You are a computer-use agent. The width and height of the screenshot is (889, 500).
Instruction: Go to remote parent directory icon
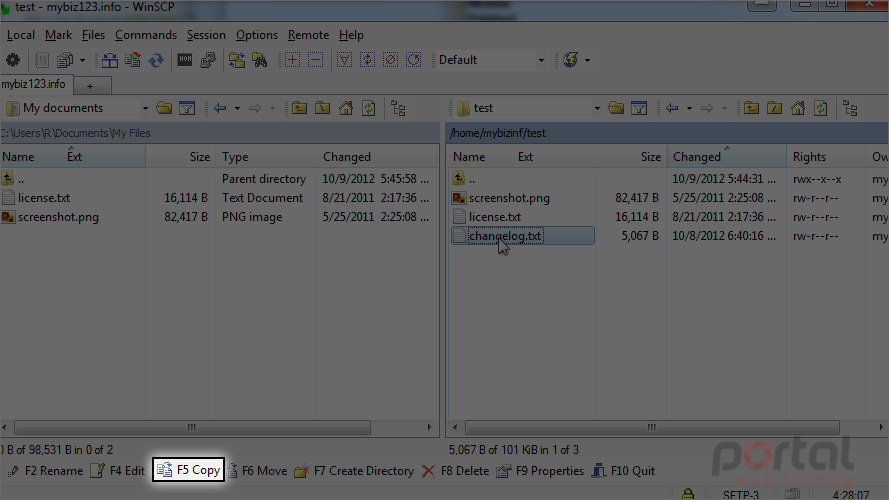[751, 108]
